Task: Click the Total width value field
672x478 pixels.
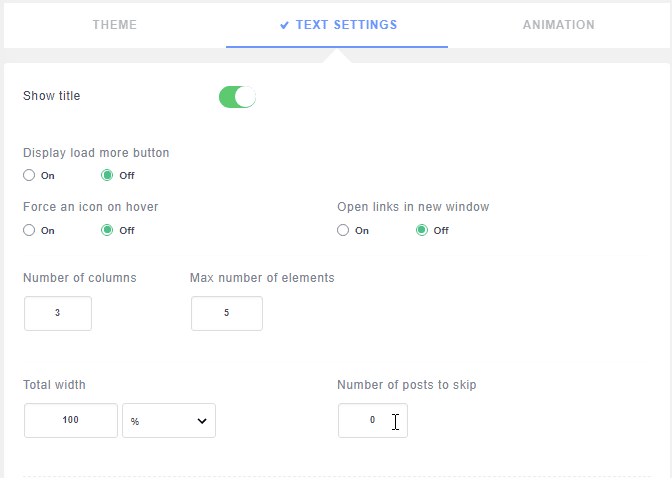Action: (x=71, y=421)
